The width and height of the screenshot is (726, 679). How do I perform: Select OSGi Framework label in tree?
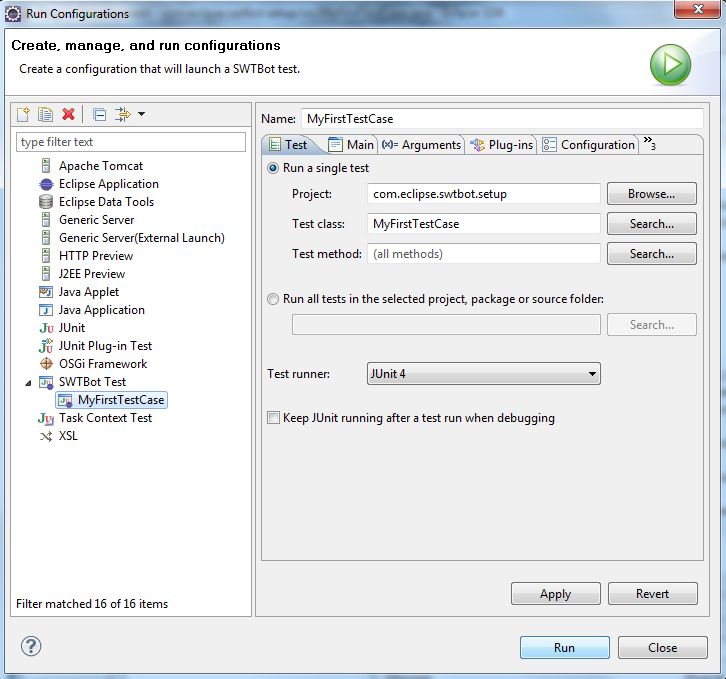click(103, 364)
